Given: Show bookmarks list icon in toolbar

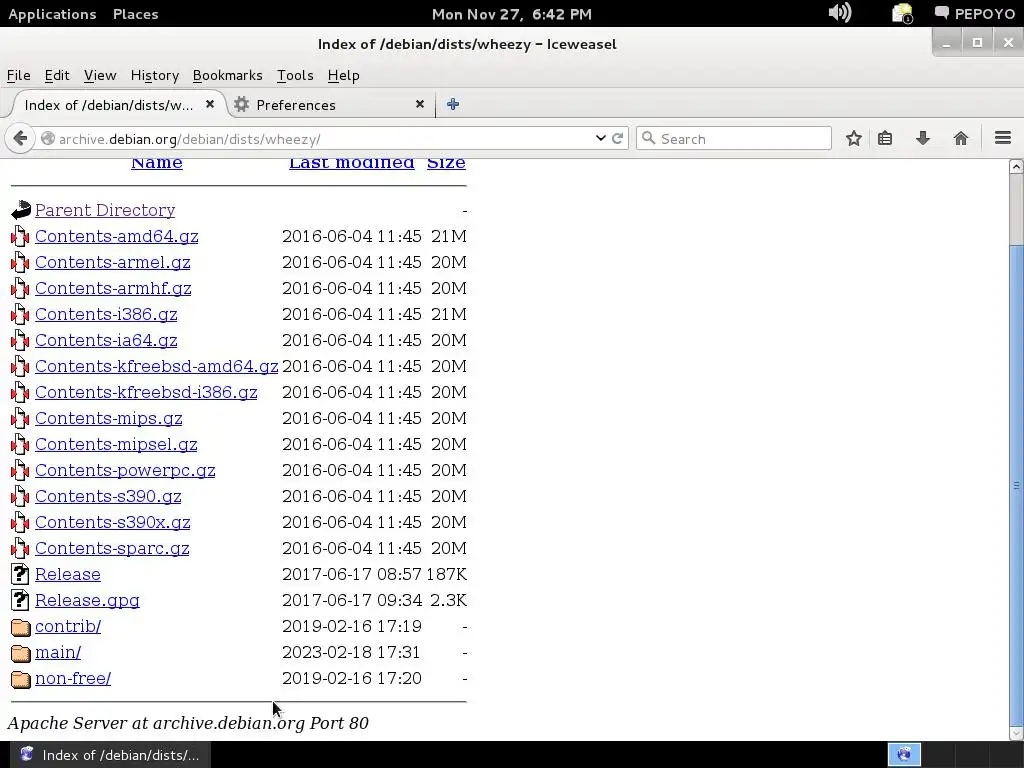Looking at the screenshot, I should pos(885,138).
